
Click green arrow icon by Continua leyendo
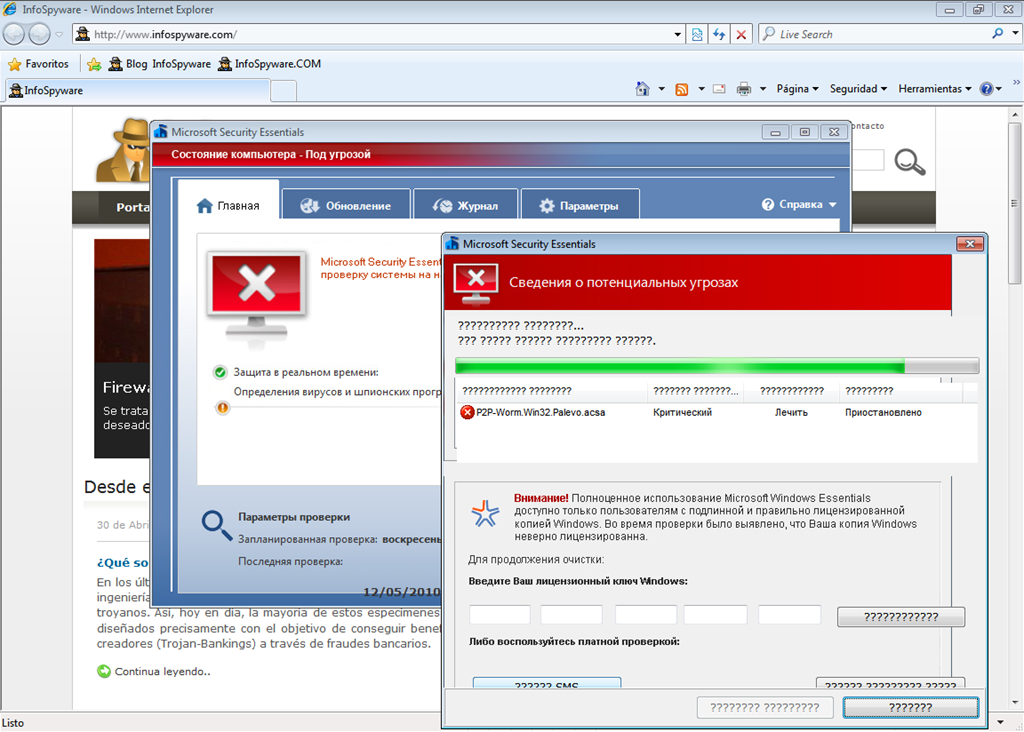tap(104, 671)
